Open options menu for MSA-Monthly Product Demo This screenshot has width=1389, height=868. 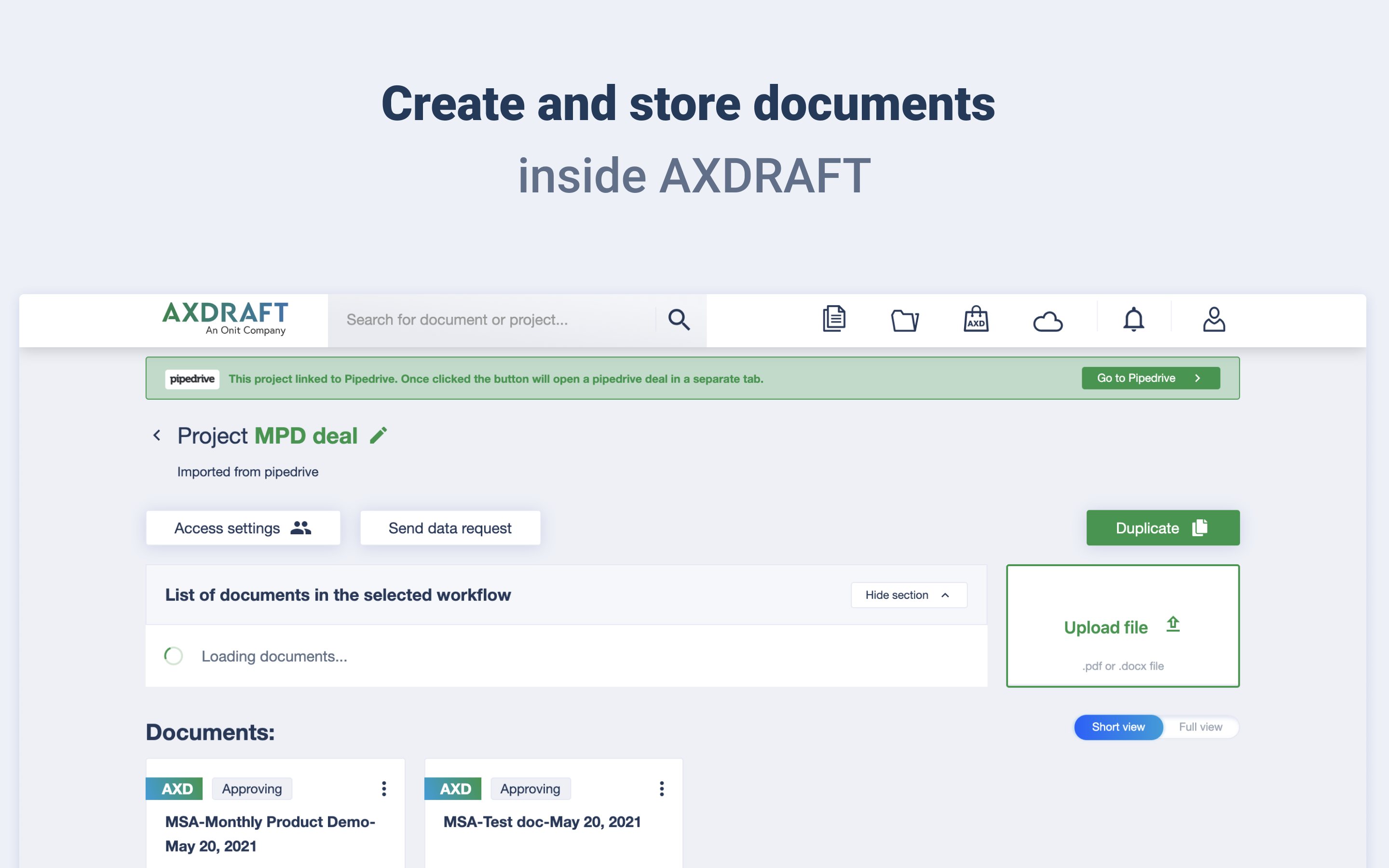(x=384, y=789)
